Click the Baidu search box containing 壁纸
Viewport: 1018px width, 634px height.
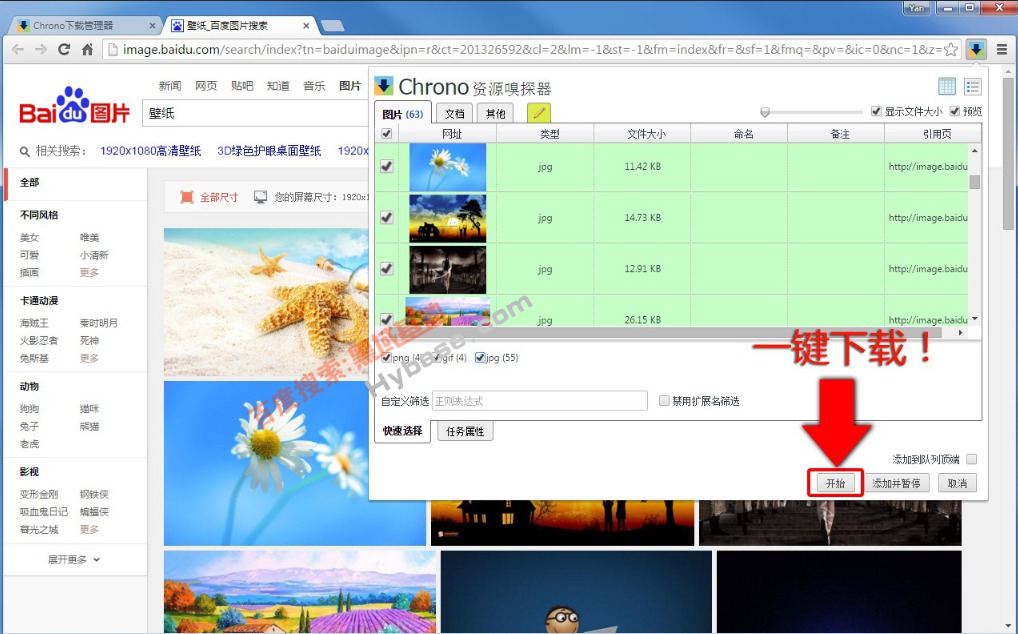click(256, 113)
